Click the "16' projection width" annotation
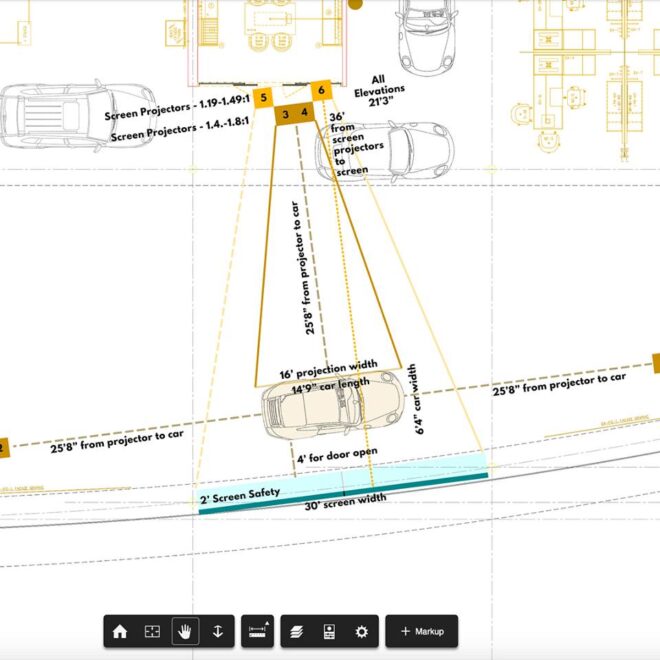 click(329, 369)
